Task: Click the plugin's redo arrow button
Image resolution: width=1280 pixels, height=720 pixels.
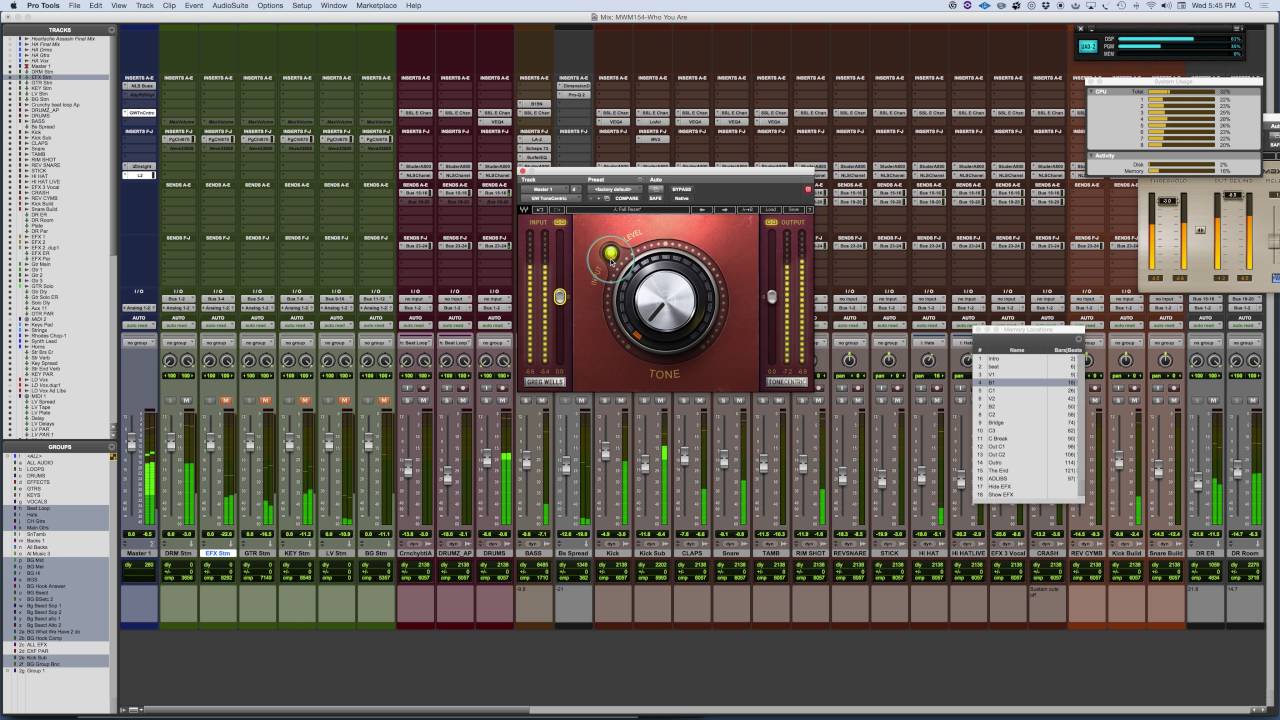Action: [x=555, y=210]
